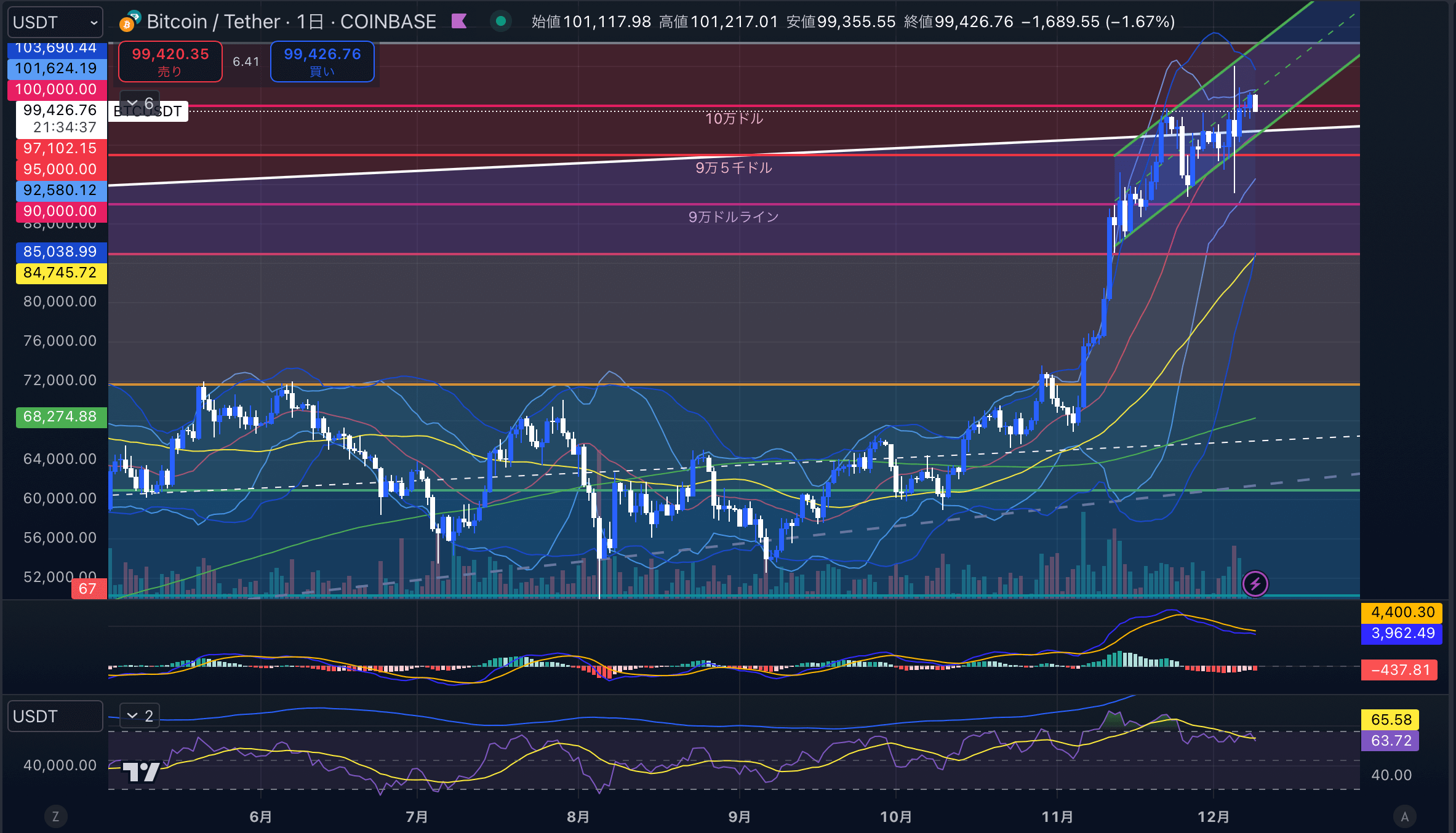The height and width of the screenshot is (833, 1456).
Task: Click the TradingView logo icon
Action: point(141,771)
